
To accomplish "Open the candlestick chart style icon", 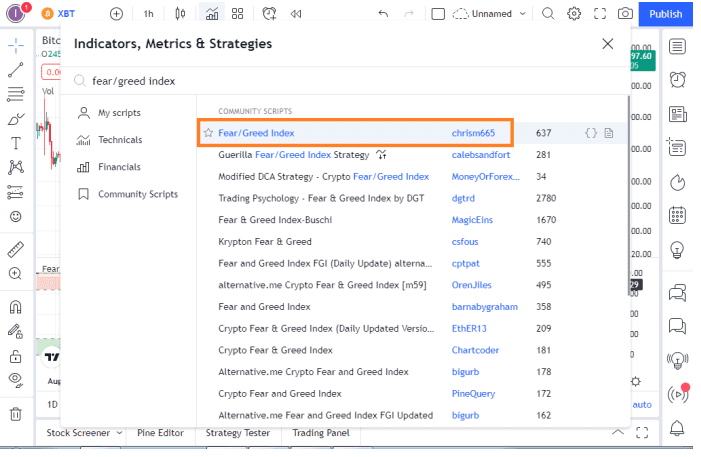I will click(179, 14).
